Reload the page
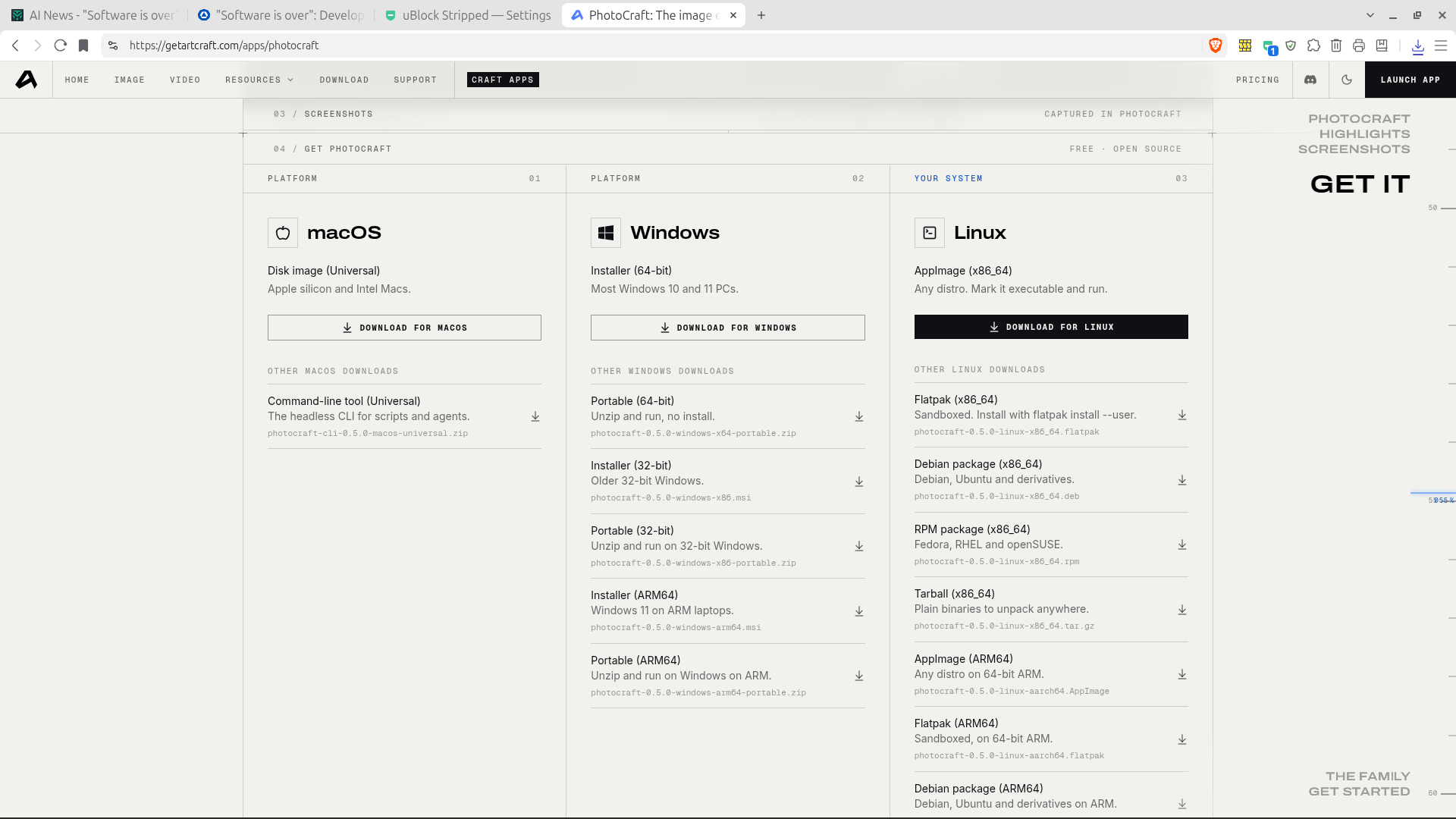 61,45
